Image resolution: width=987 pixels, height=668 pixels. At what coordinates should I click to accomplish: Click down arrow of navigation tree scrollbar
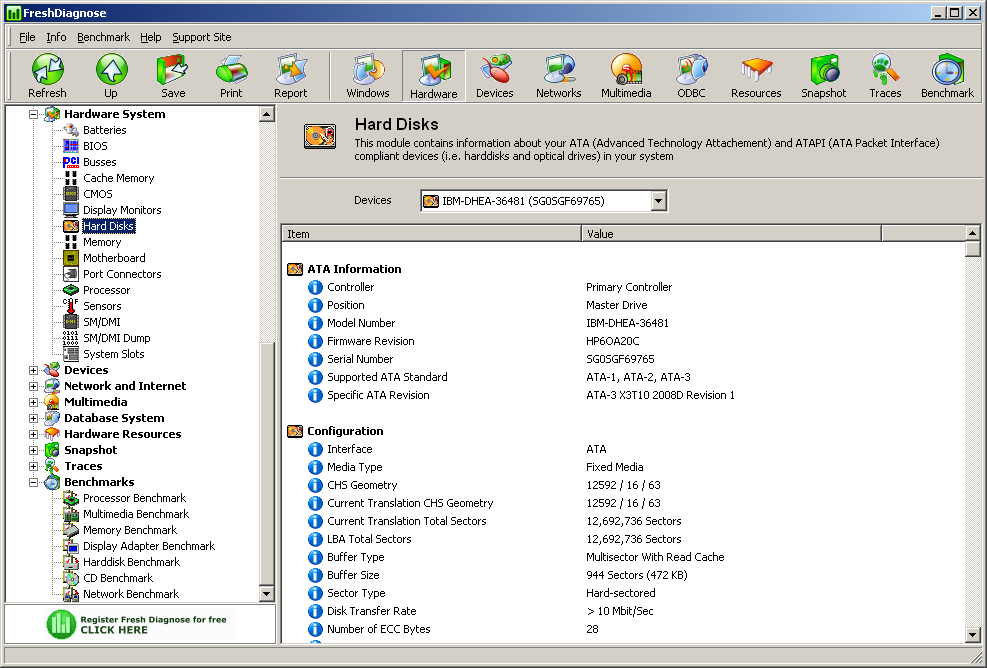267,594
